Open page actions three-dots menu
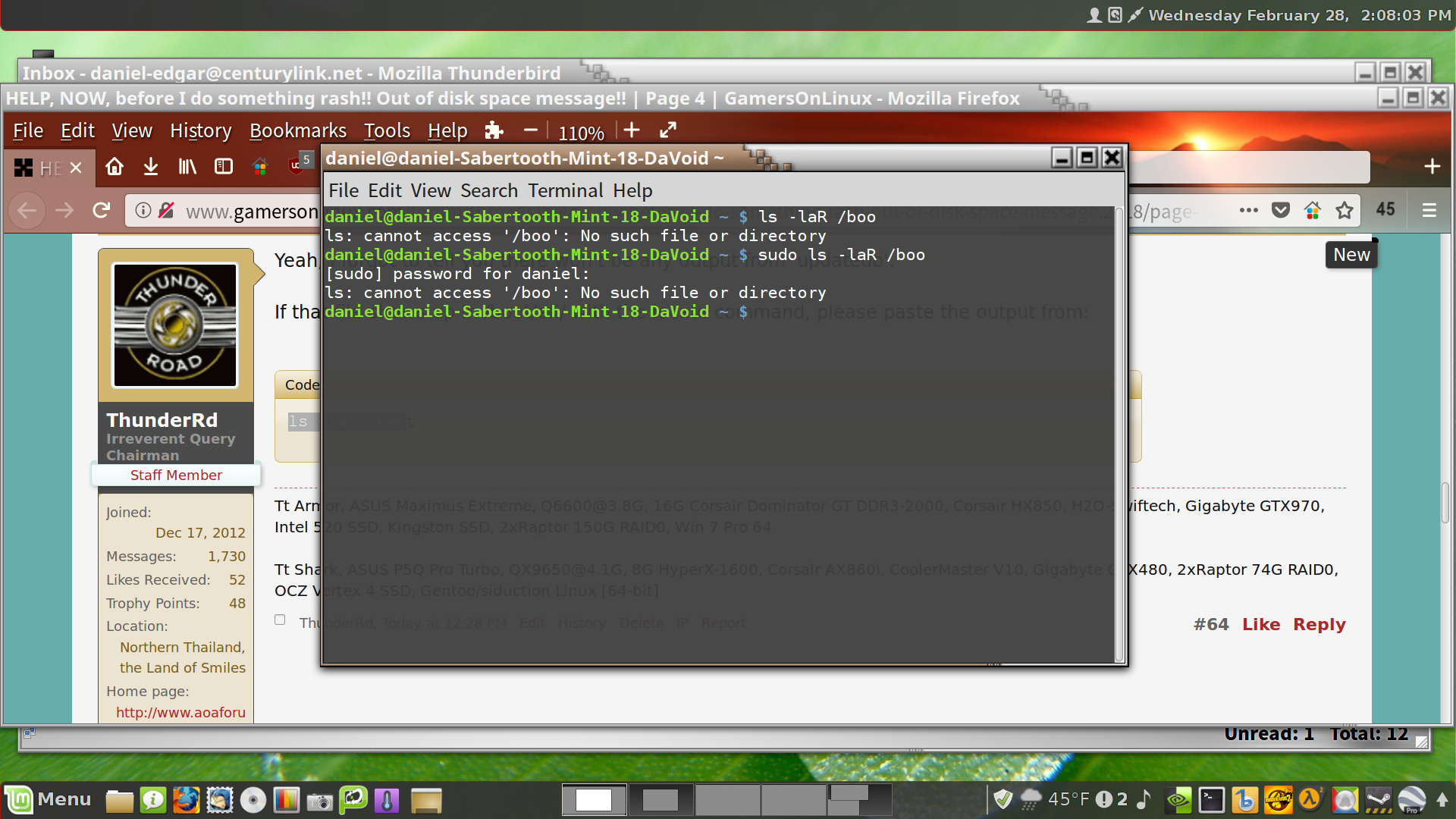 (1249, 210)
